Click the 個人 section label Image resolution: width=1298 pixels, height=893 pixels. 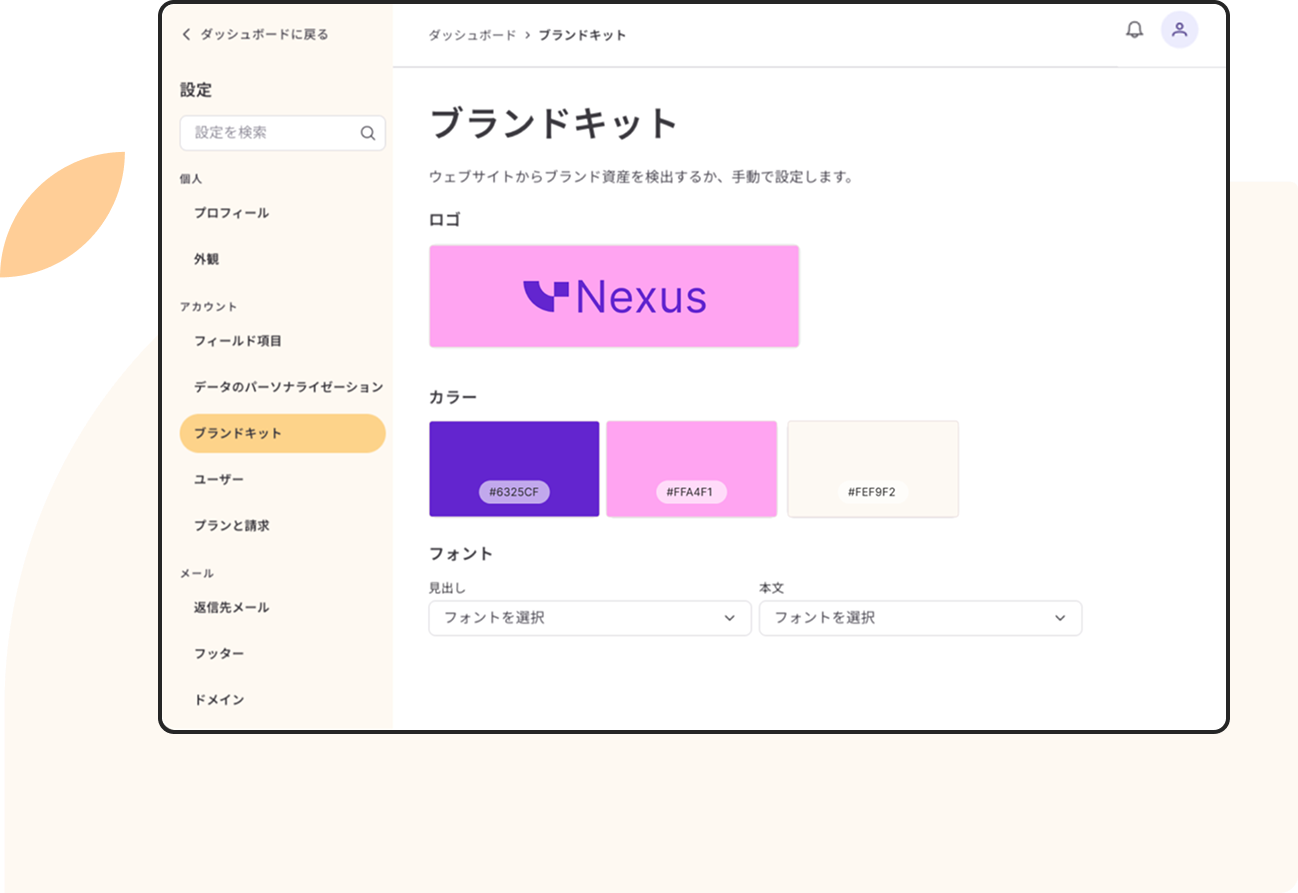(191, 179)
